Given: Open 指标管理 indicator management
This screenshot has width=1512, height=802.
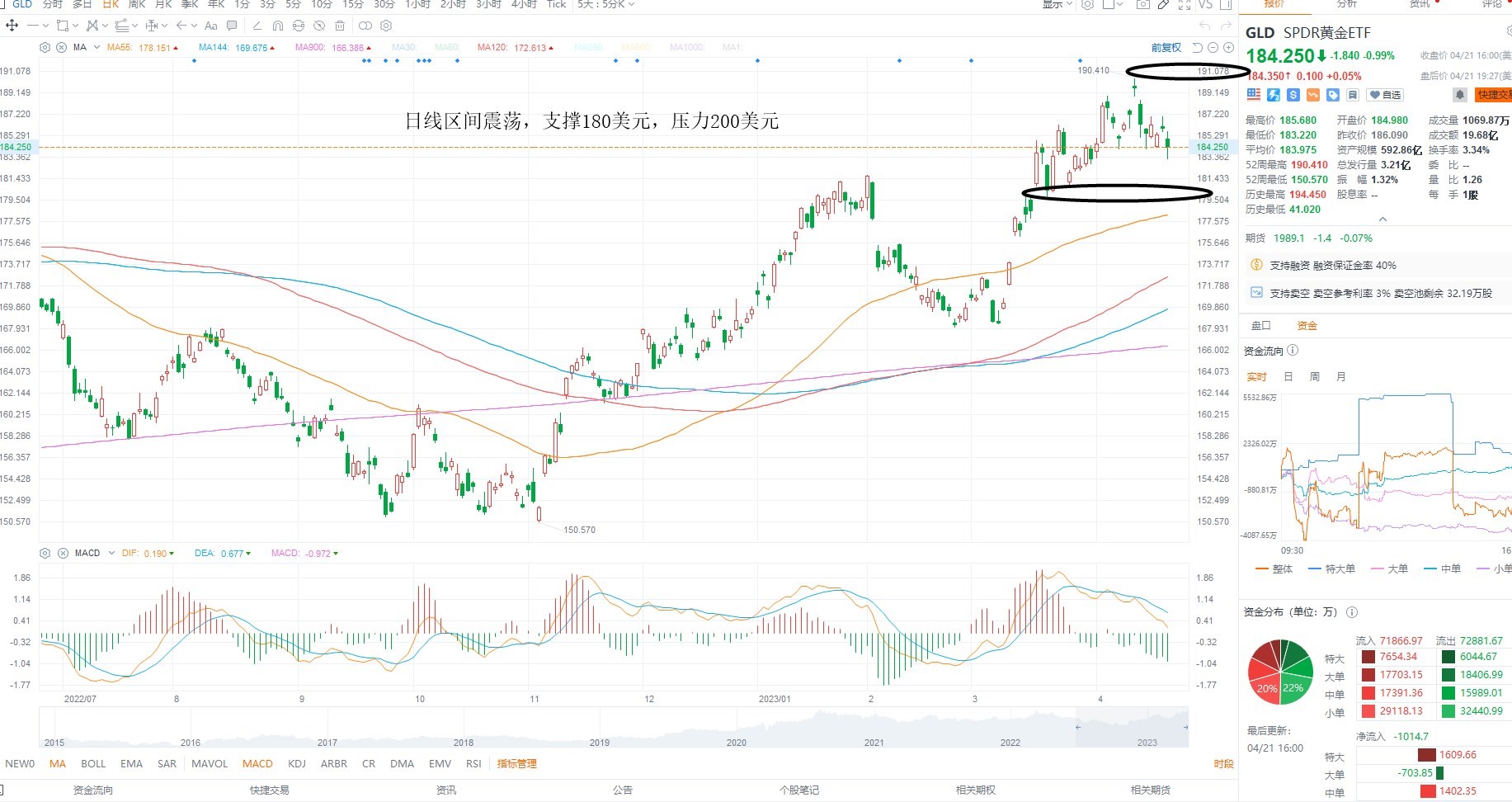Looking at the screenshot, I should [517, 763].
